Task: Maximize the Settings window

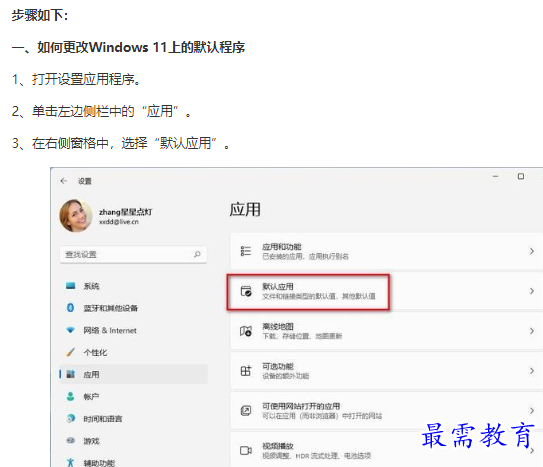Action: click(521, 176)
